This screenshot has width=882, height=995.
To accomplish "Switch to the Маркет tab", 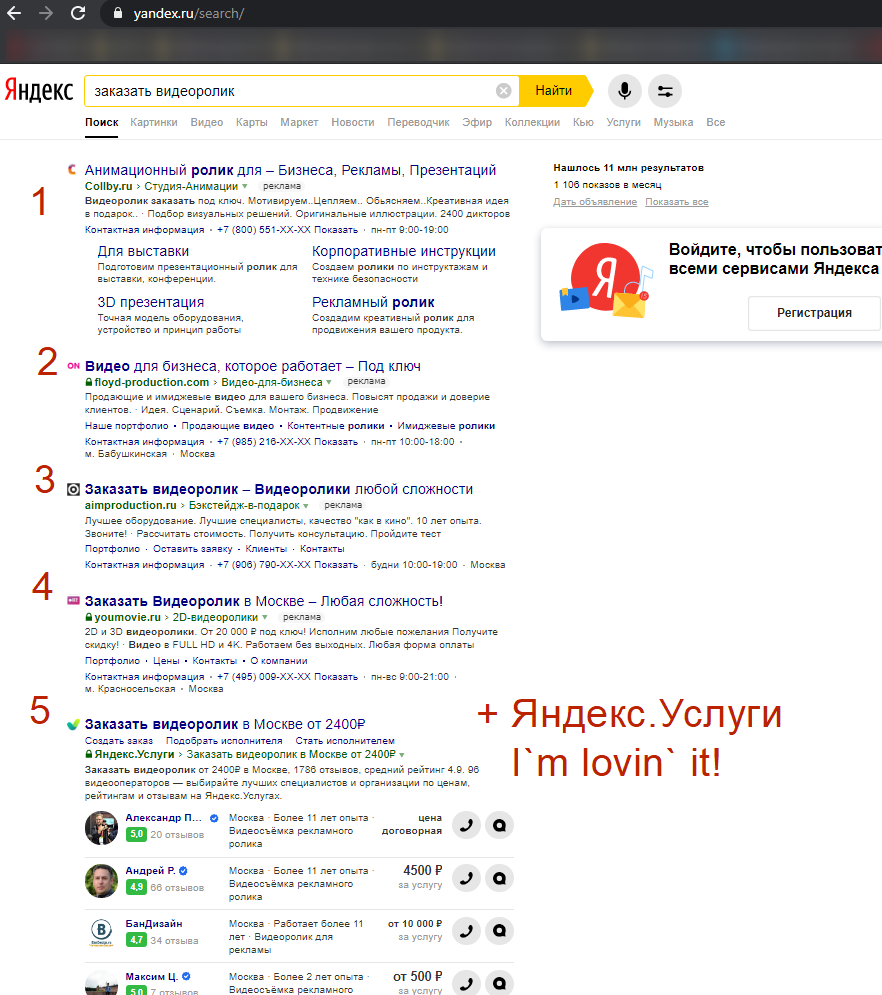I will pos(299,122).
